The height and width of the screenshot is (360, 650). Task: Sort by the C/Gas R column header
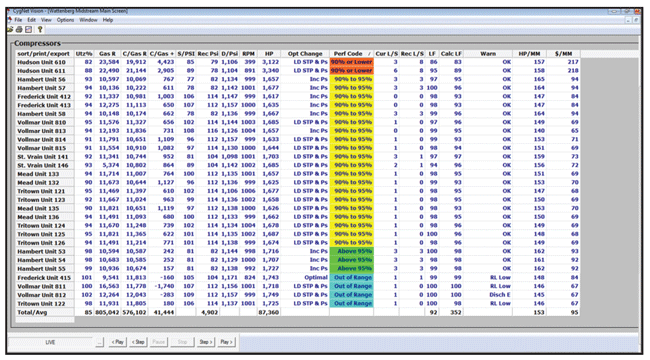coord(134,54)
